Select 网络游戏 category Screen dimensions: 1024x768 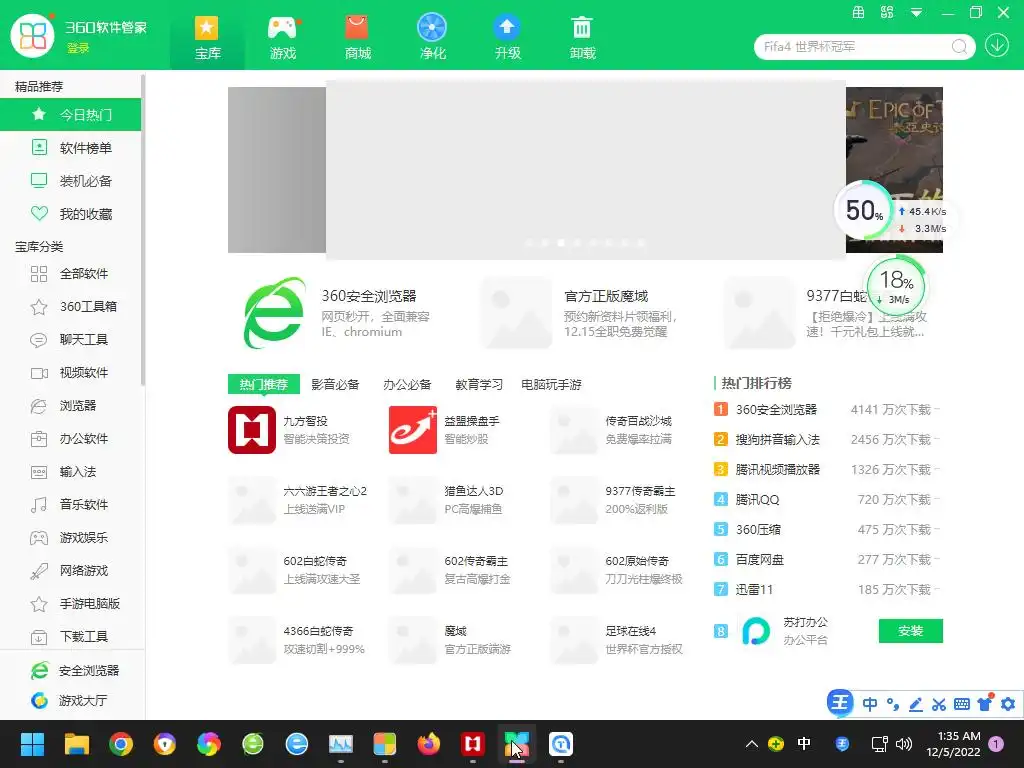tap(71, 571)
